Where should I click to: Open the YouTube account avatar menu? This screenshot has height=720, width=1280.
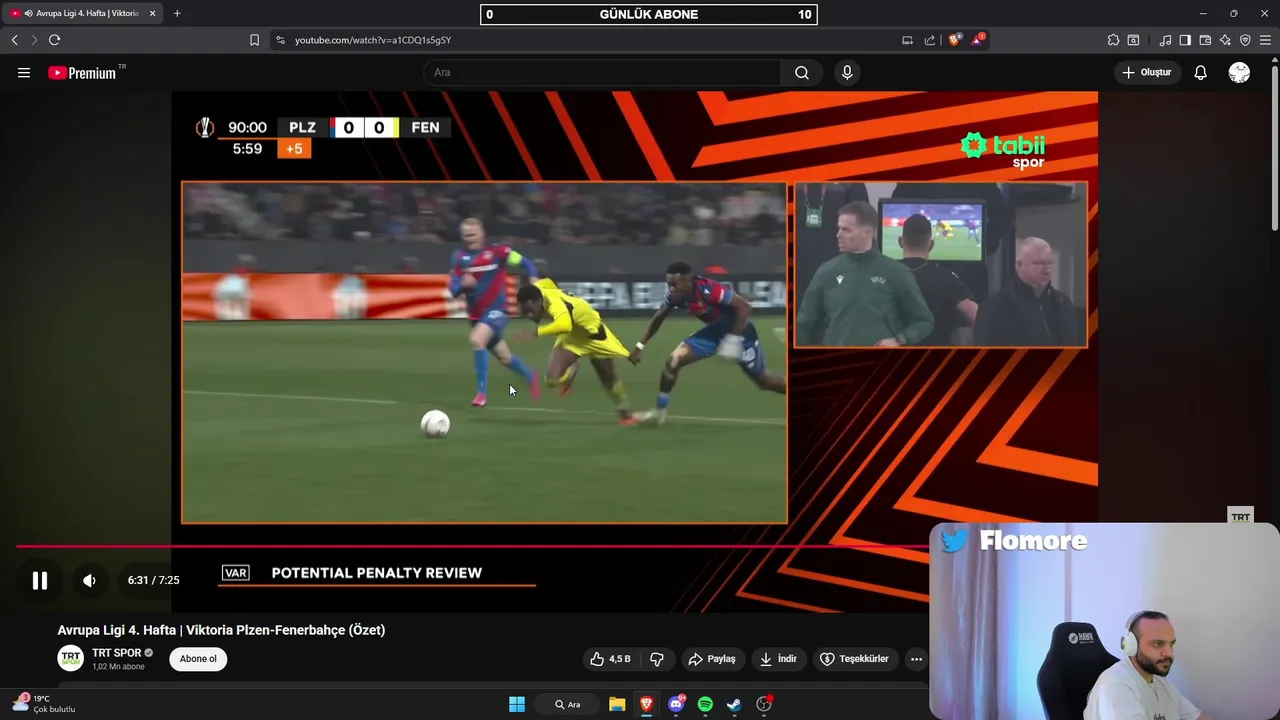pos(1239,72)
